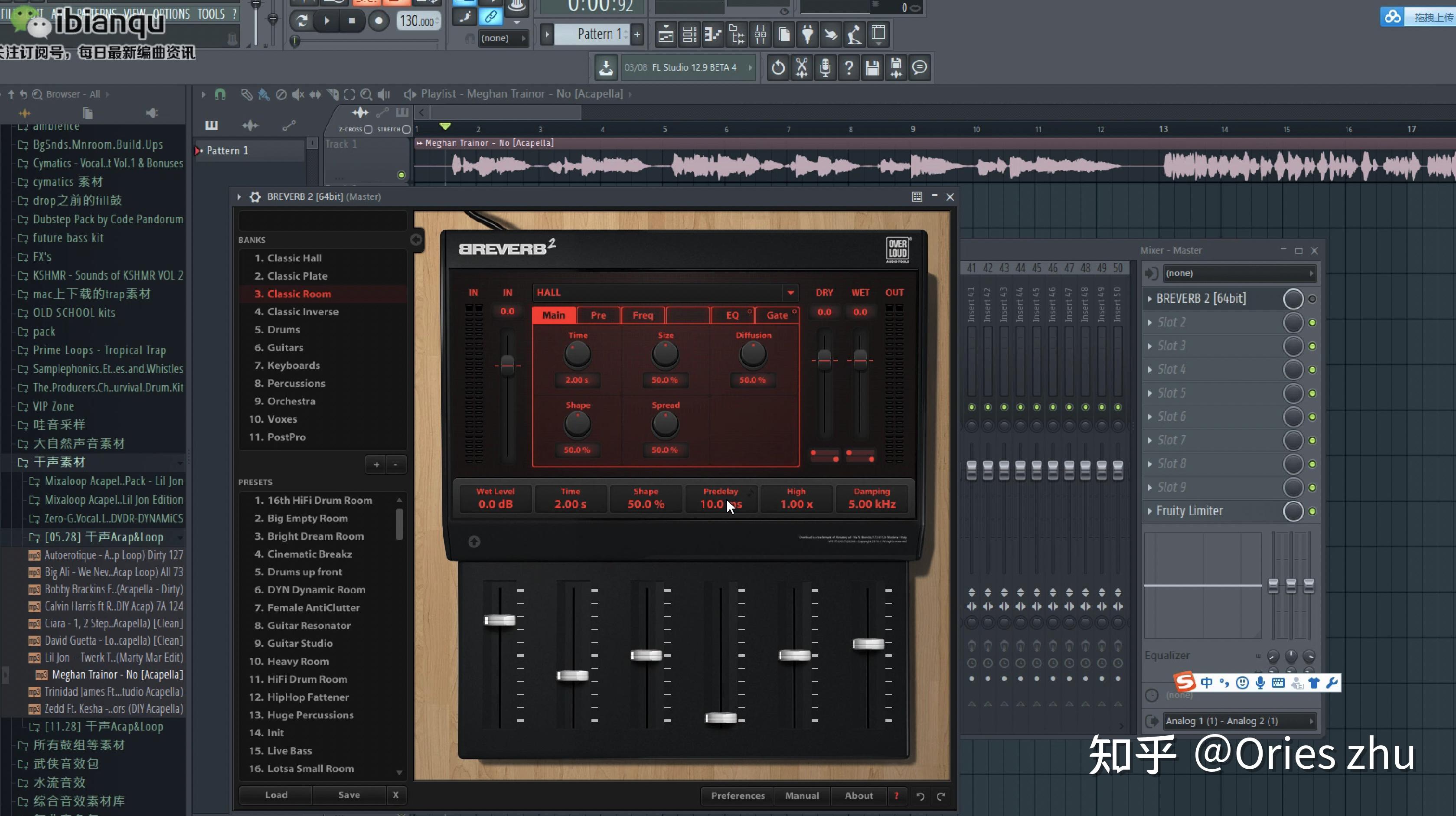Open the TOOLS menu

click(x=211, y=13)
